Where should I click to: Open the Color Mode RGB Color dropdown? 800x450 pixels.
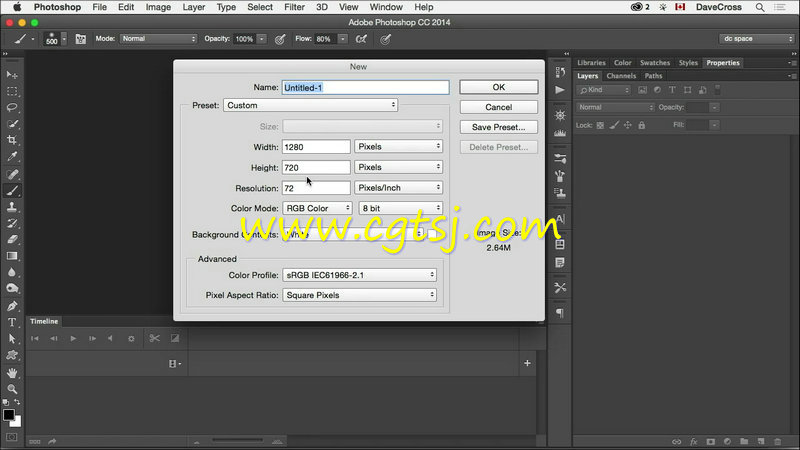(317, 208)
